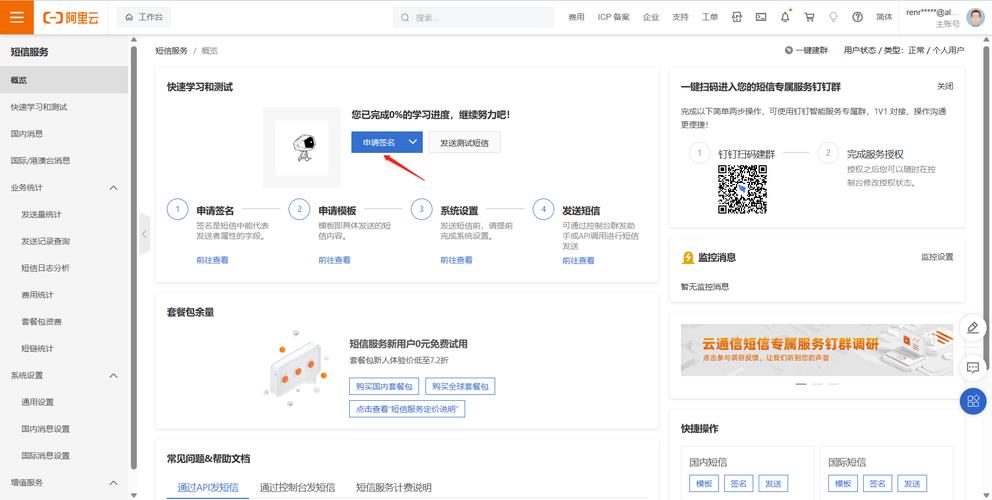This screenshot has height=500, width=992.
Task: Click 前往查看 under step 申请模板
Action: pos(334,260)
